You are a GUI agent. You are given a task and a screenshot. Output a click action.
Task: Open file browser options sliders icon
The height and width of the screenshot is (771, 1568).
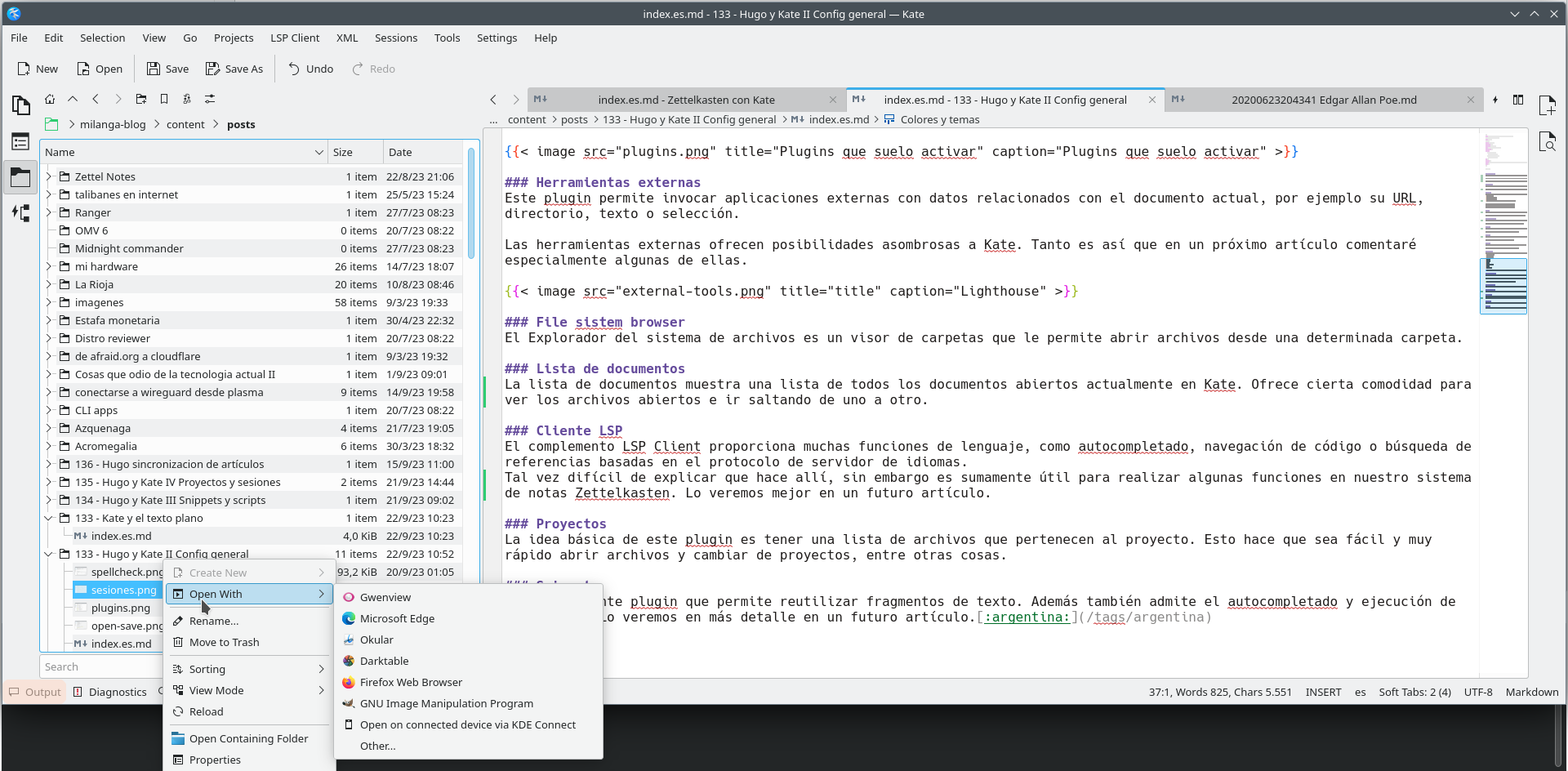coord(210,99)
